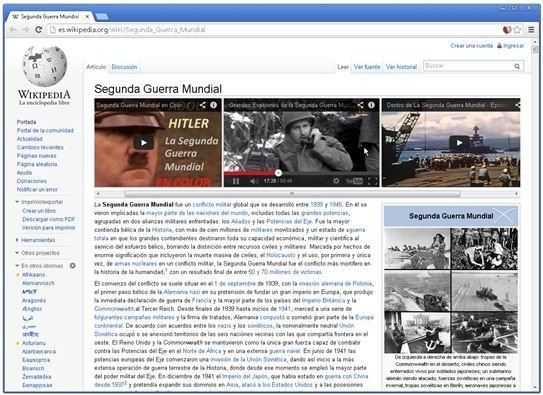Open the Crear un libro link
Screen dimensions: 543x395
39,211
